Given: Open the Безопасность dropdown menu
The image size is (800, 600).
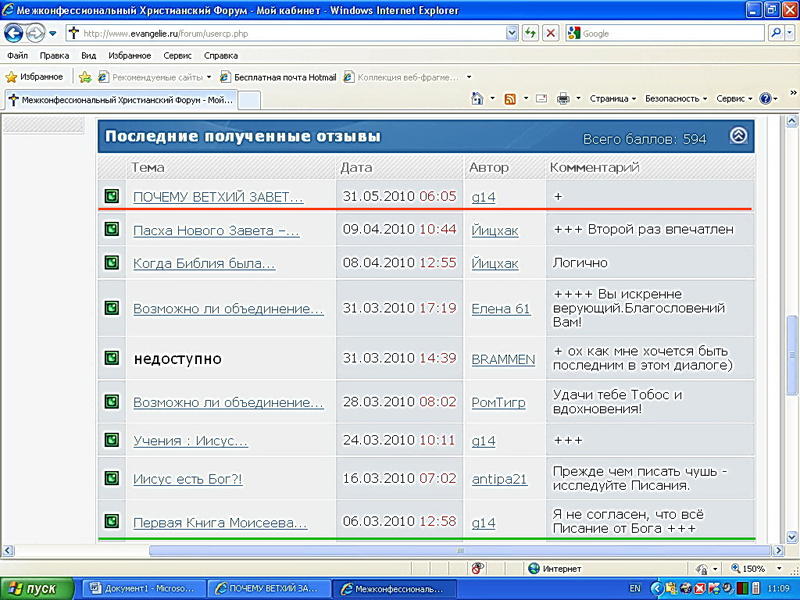Looking at the screenshot, I should point(676,99).
